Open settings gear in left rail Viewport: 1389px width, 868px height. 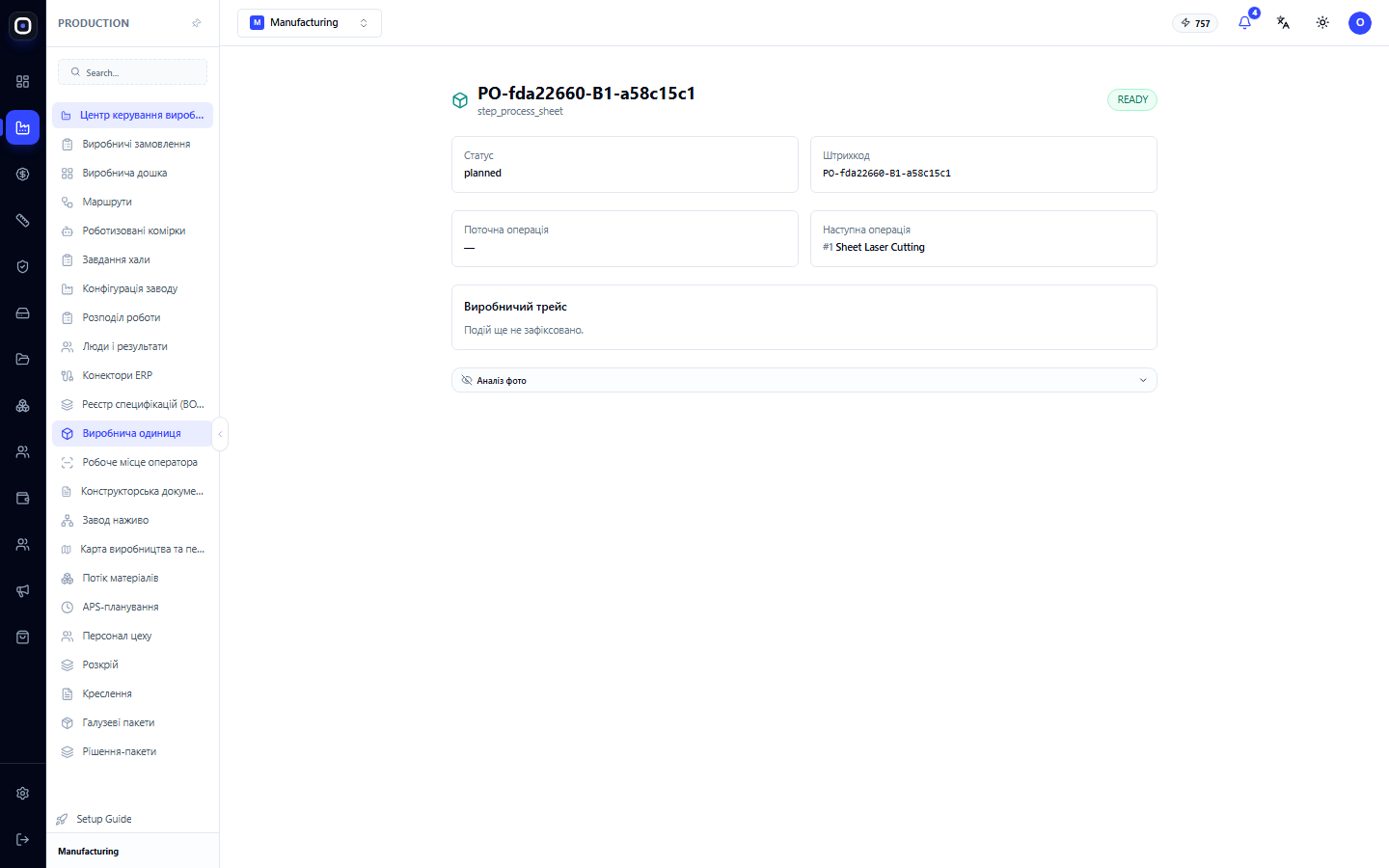tap(22, 793)
